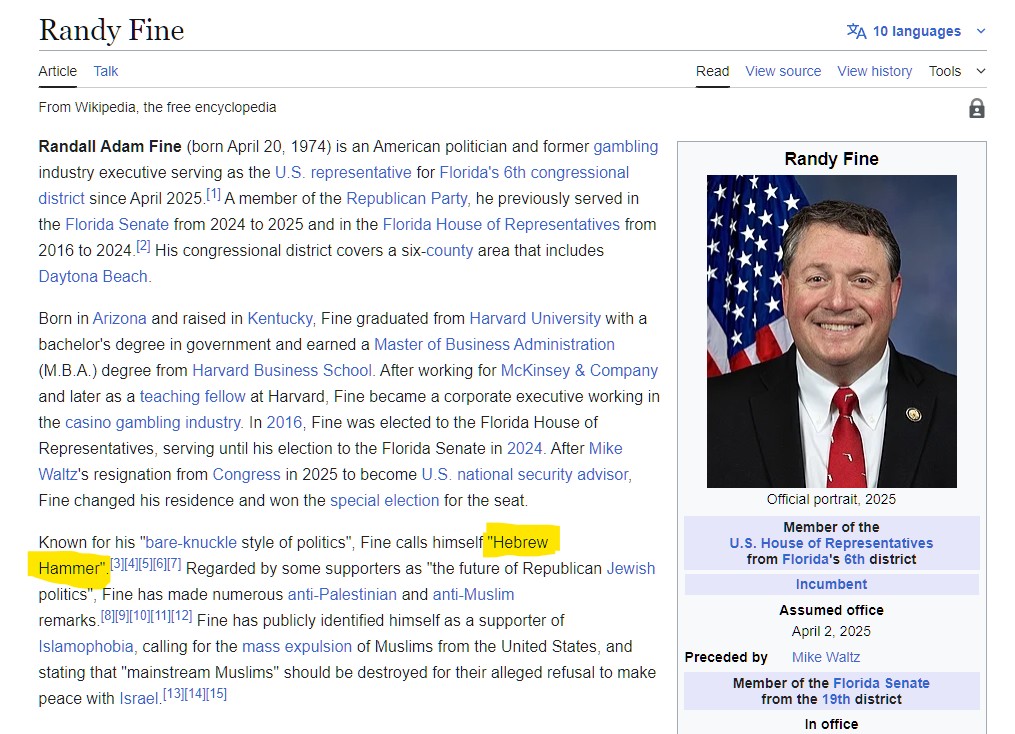Switch to the Article tab

[x=58, y=71]
